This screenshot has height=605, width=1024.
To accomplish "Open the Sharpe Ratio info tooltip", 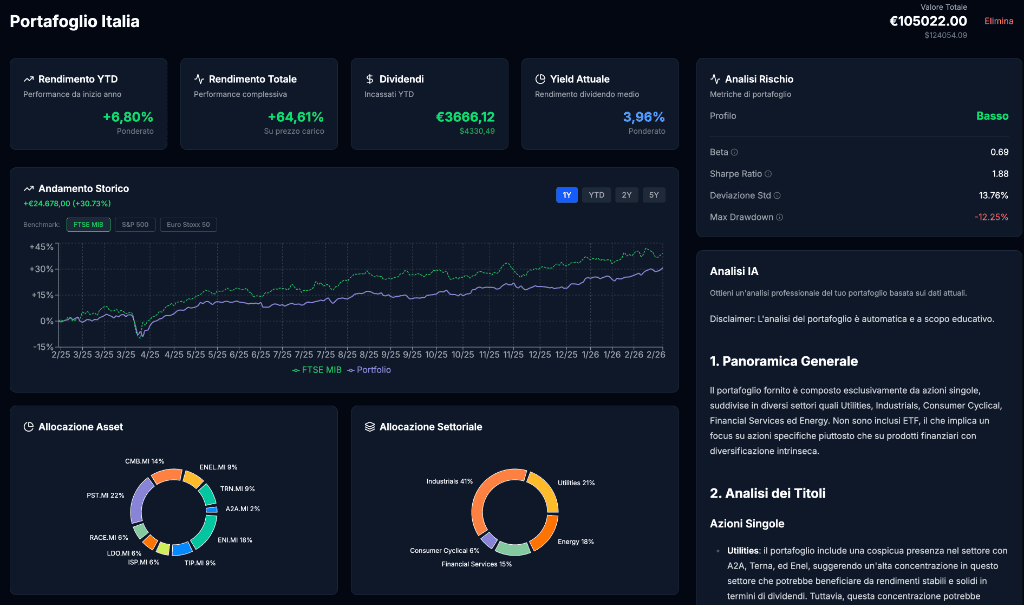I will (767, 174).
